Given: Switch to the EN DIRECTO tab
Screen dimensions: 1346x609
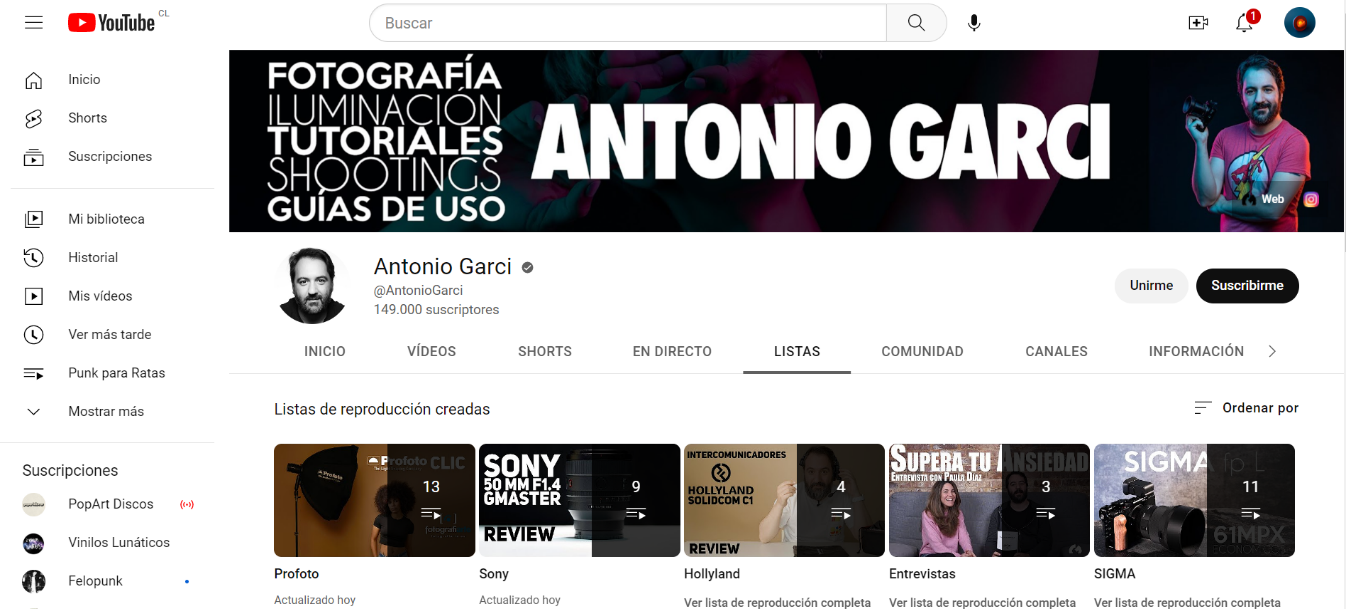Looking at the screenshot, I should [x=672, y=351].
